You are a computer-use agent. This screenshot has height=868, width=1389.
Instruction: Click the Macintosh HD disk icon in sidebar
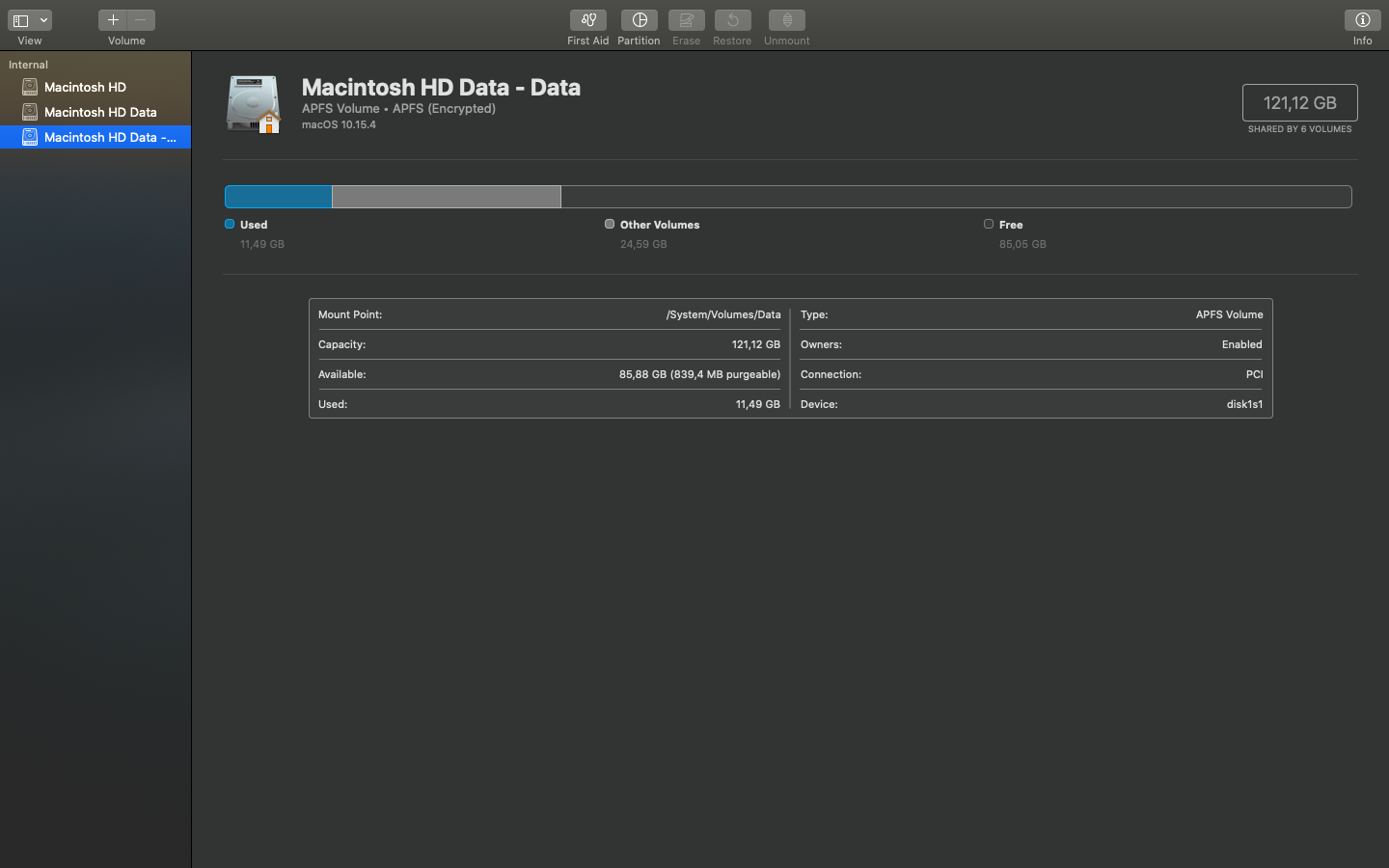30,87
